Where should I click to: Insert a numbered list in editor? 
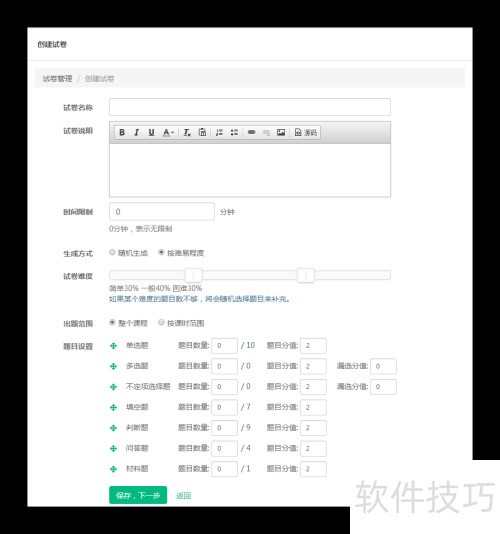(219, 132)
